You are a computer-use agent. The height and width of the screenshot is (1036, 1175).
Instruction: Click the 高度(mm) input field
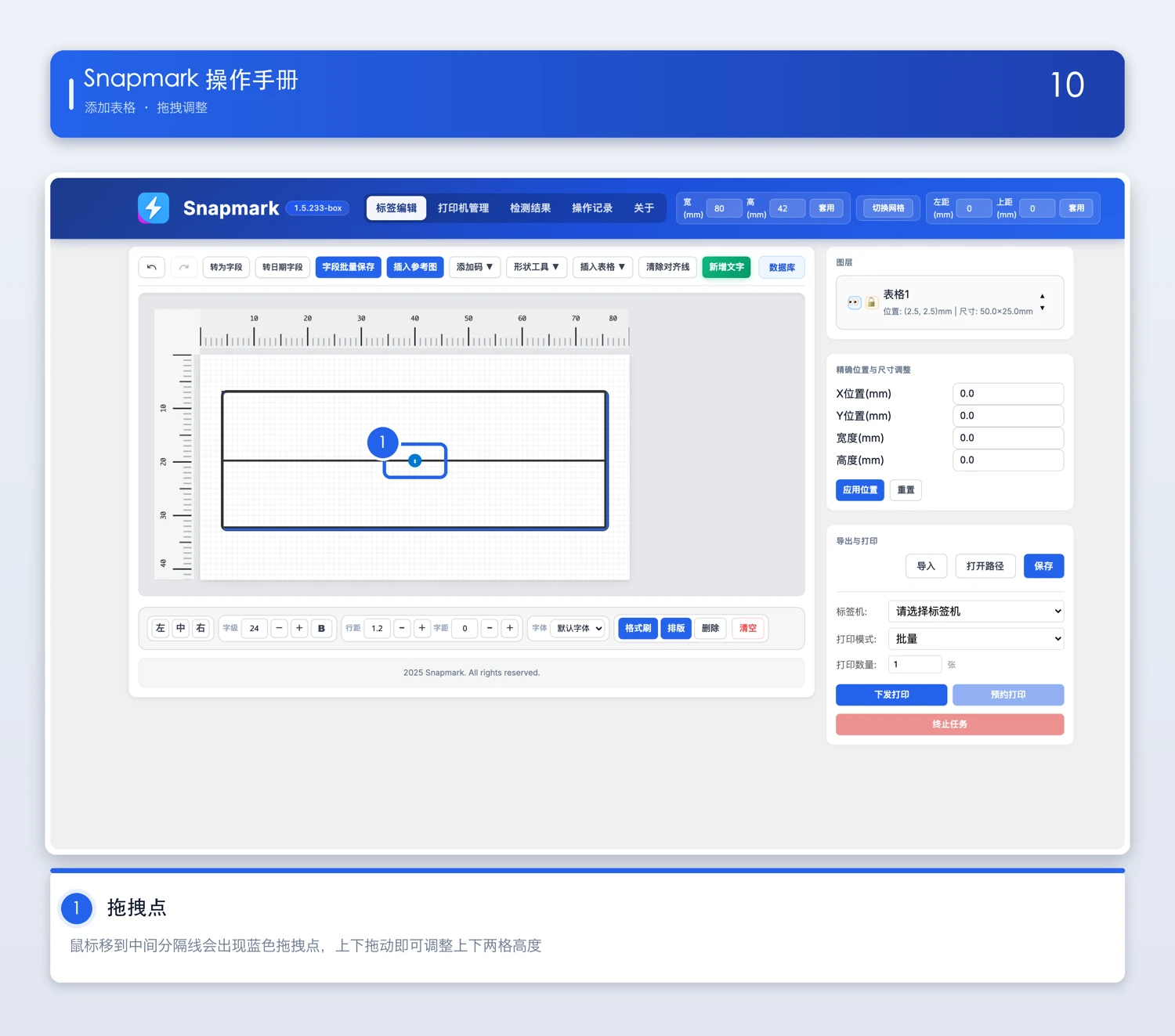(1008, 460)
